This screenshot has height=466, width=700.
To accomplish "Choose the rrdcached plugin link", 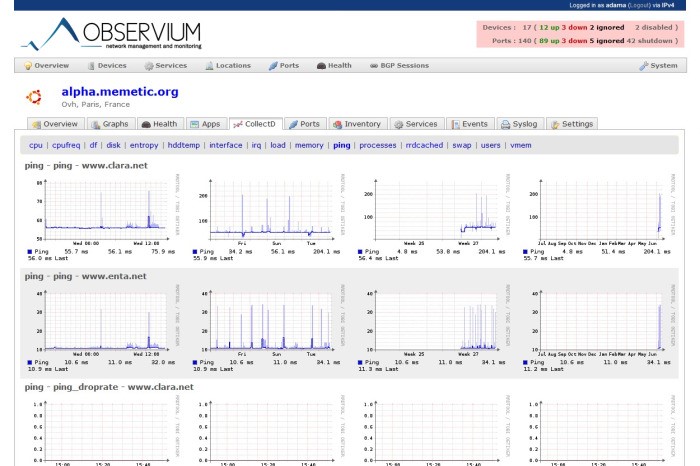I will coord(424,145).
